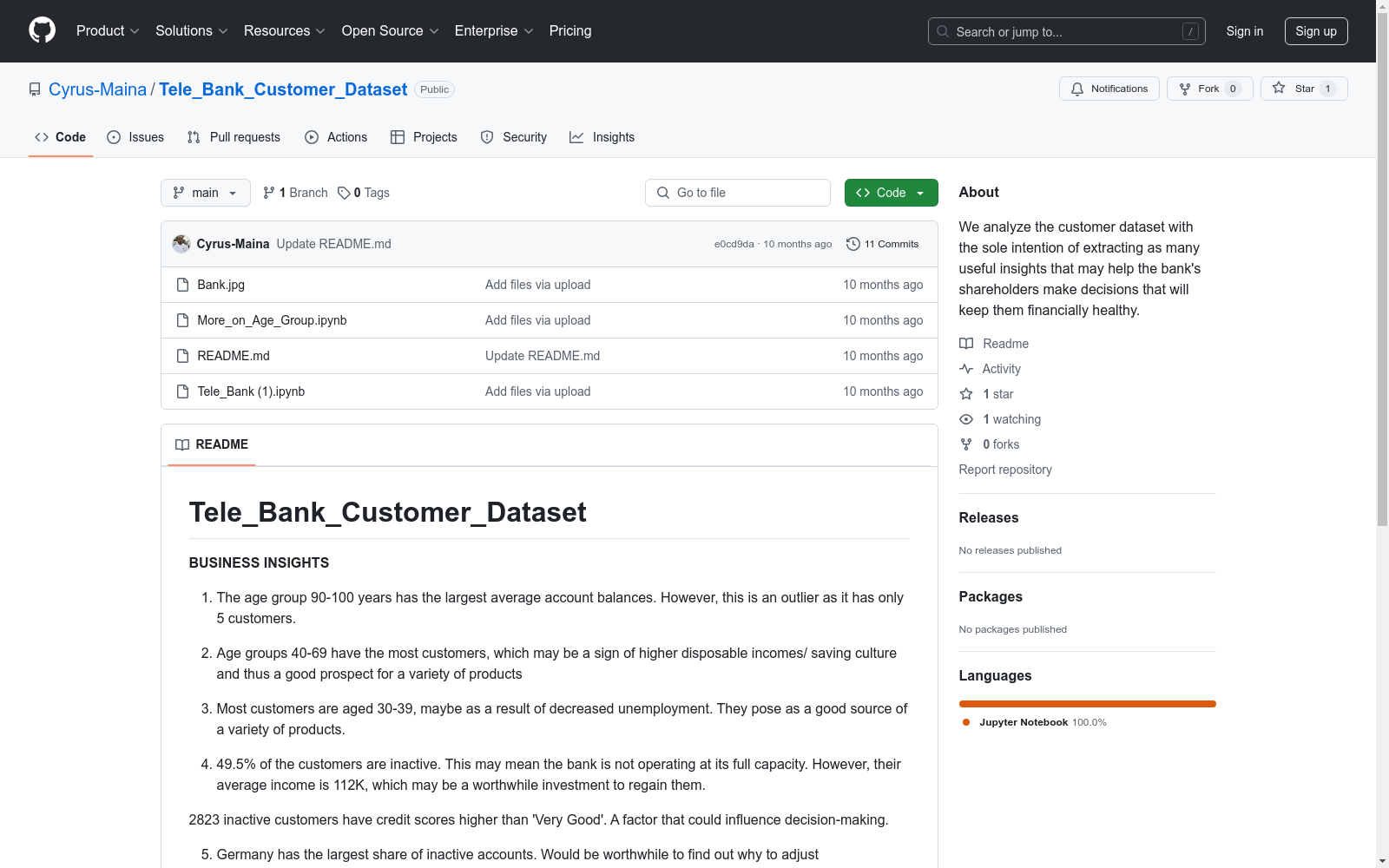Click the bell icon in Notifications
Viewport: 1389px width, 868px height.
pos(1077,89)
